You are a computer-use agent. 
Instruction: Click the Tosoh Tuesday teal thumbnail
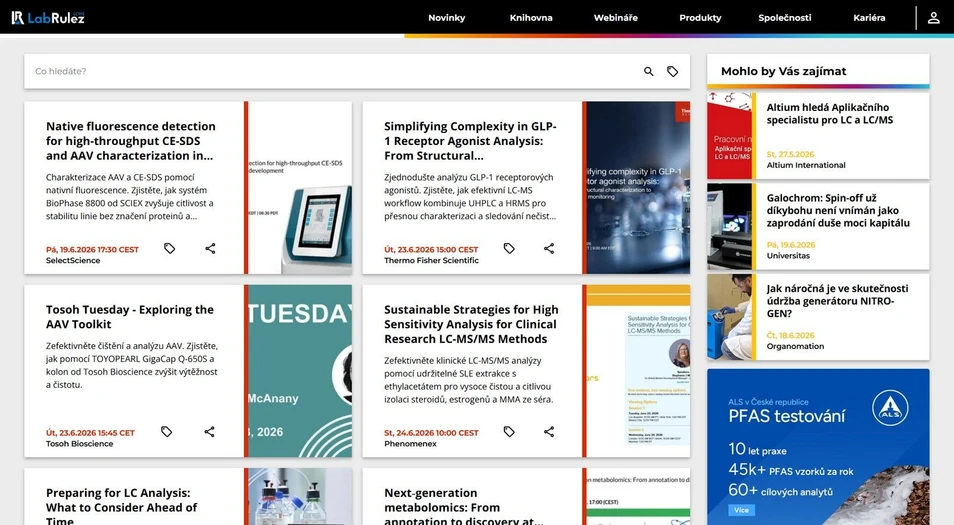[x=300, y=371]
